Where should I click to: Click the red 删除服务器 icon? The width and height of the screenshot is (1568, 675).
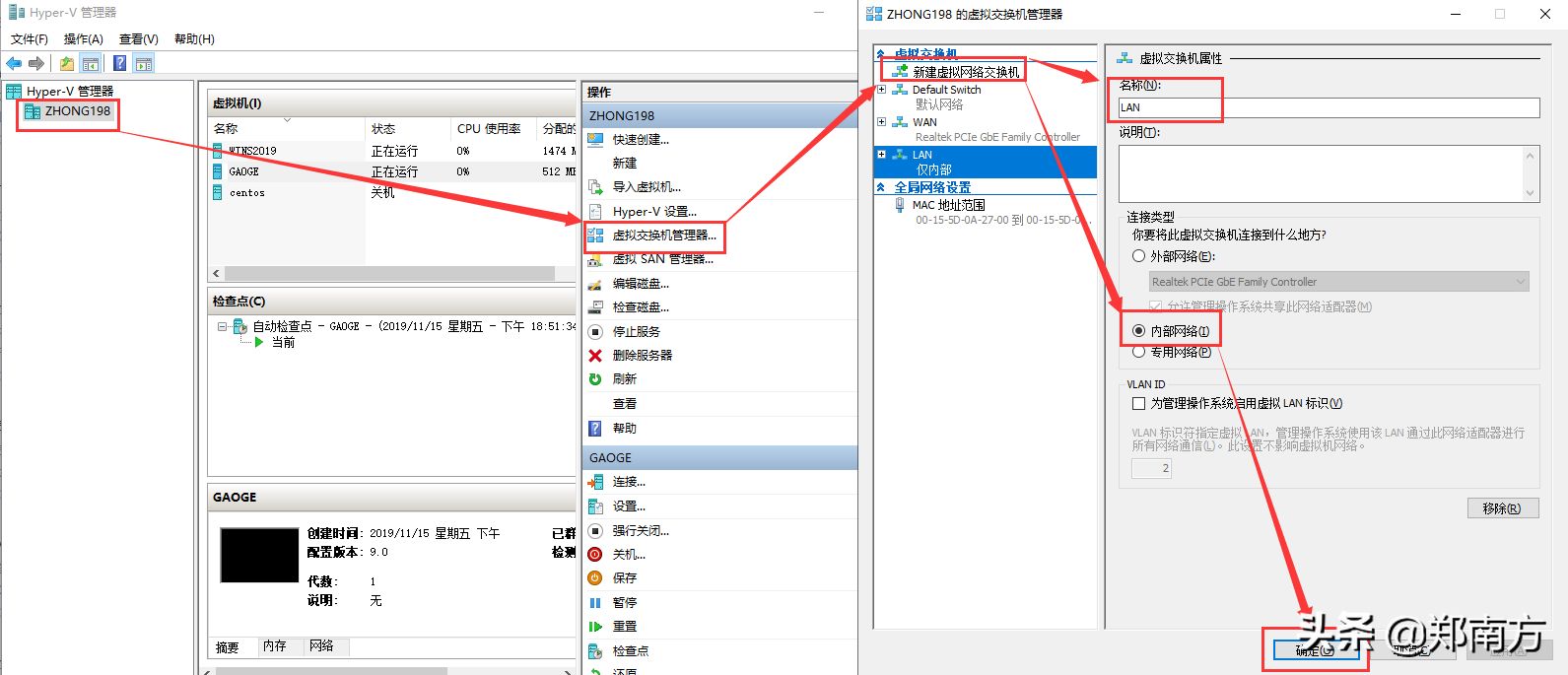click(x=595, y=356)
